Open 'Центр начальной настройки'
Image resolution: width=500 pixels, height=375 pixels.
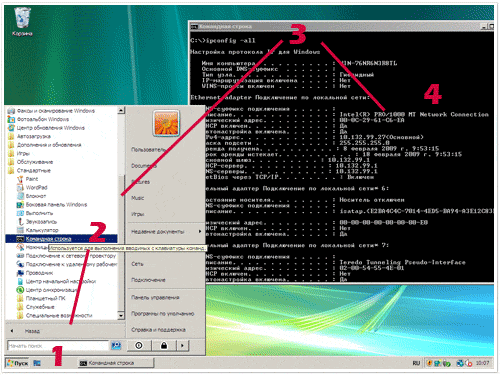point(56,282)
